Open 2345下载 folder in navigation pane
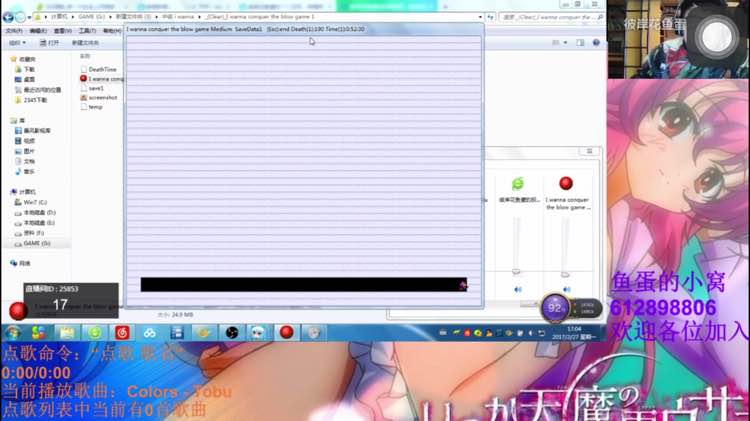The image size is (750, 421). 31,100
